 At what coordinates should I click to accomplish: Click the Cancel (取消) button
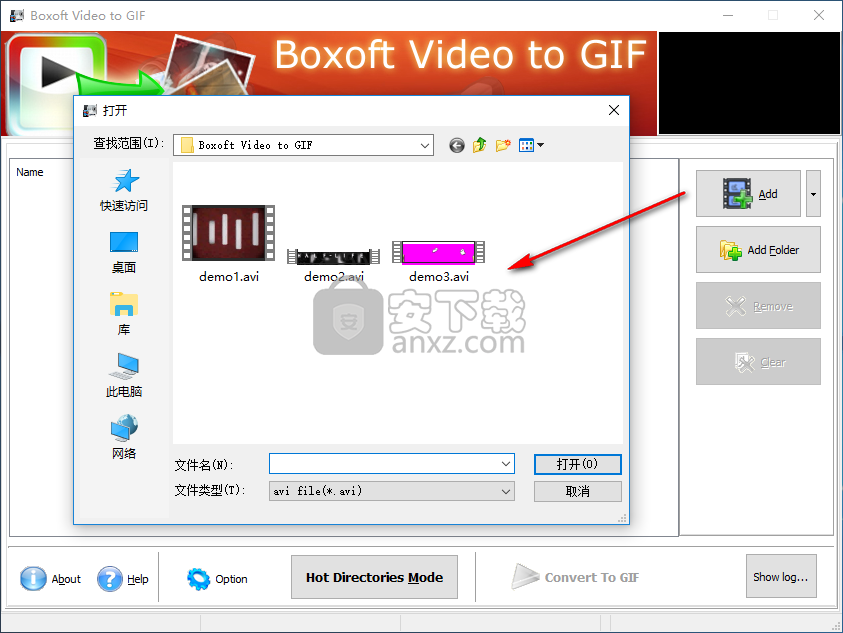click(x=577, y=491)
